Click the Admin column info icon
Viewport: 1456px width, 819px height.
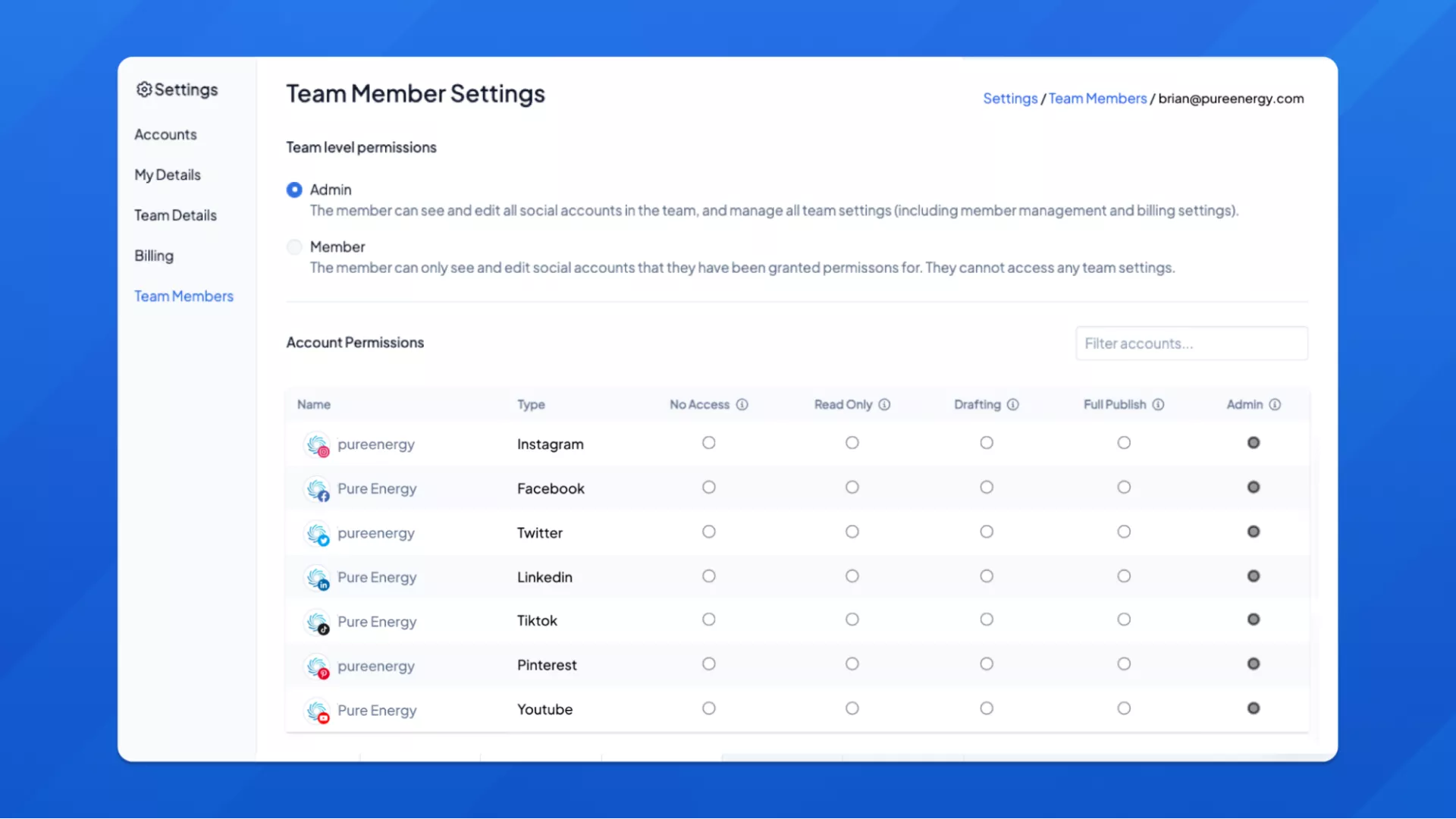[x=1275, y=405]
